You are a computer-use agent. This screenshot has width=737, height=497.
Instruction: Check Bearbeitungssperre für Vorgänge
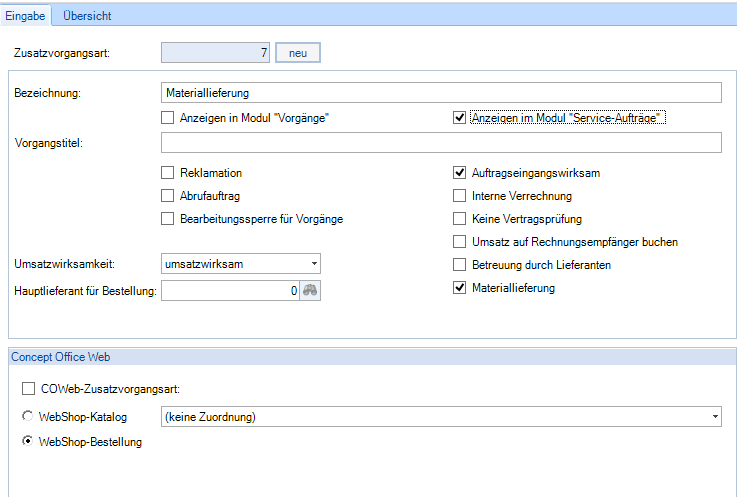pyautogui.click(x=168, y=219)
